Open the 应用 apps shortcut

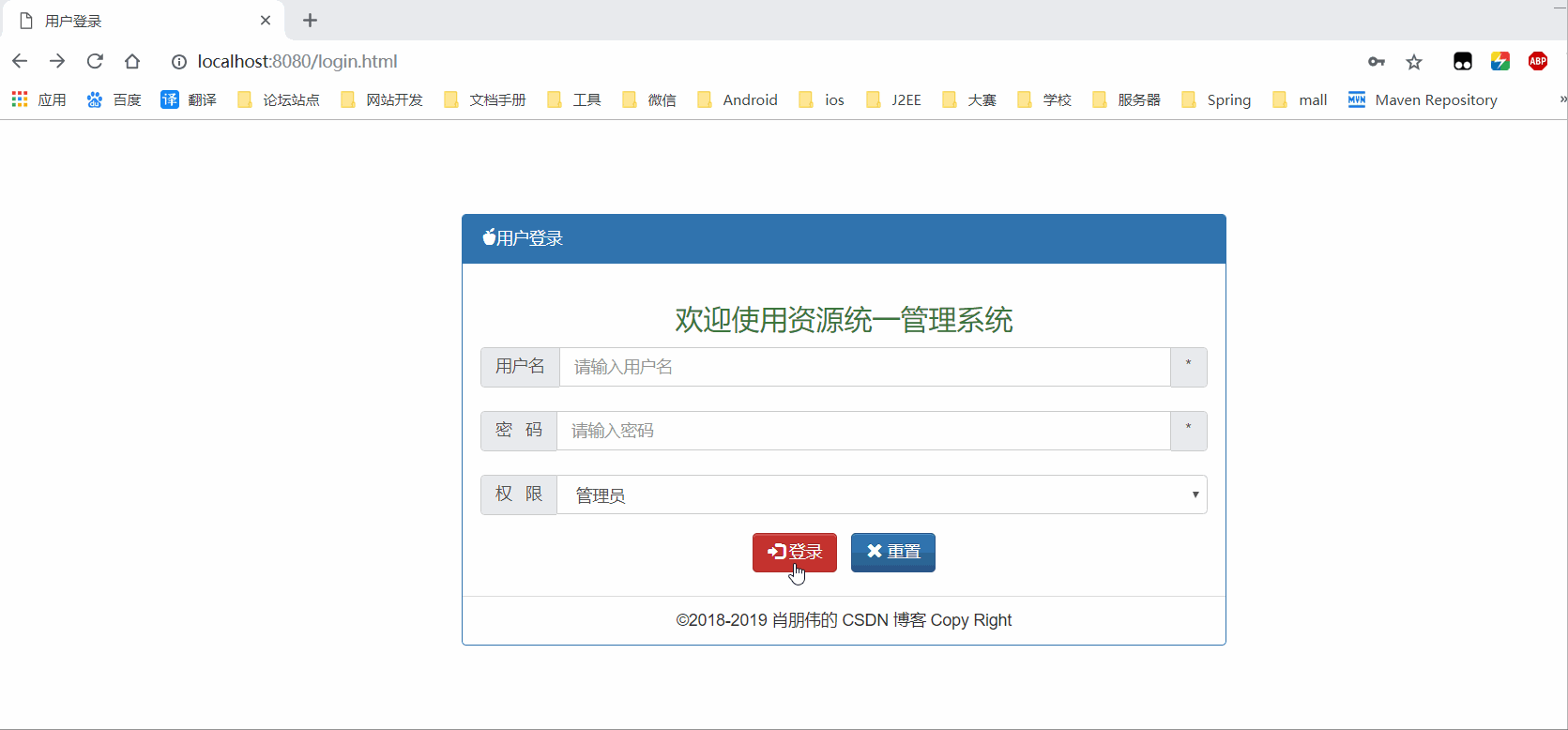click(38, 99)
